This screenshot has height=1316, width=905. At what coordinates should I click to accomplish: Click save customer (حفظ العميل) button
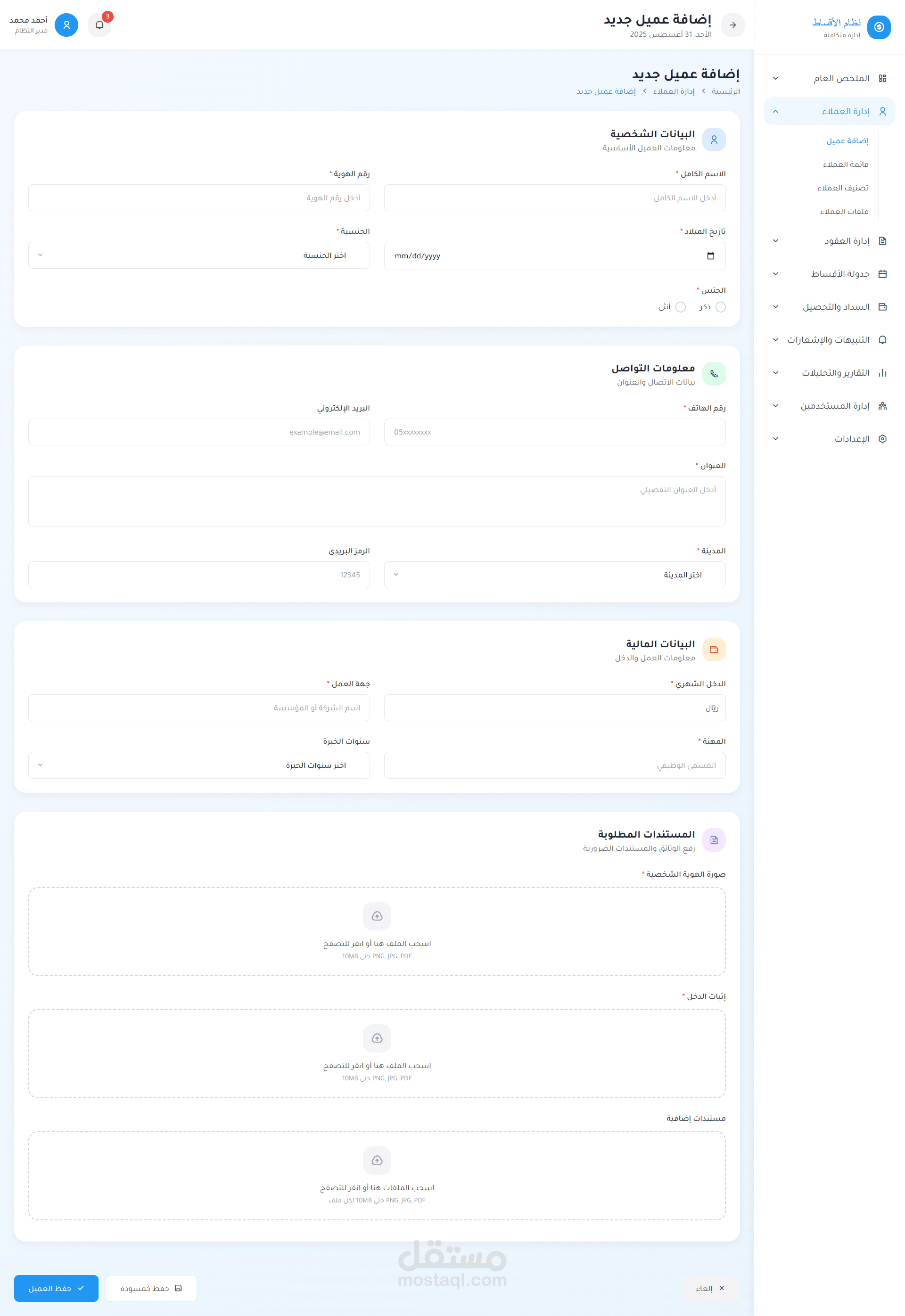(56, 1288)
